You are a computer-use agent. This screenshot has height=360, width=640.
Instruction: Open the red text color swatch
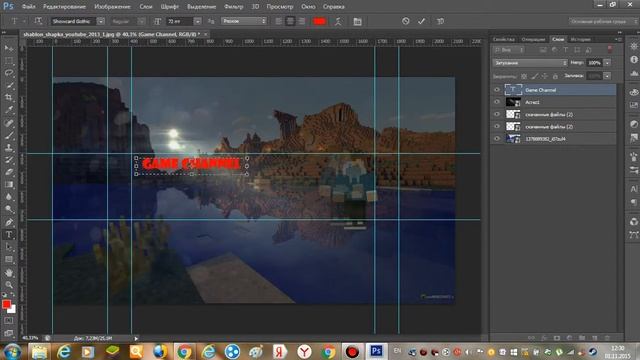tap(320, 21)
